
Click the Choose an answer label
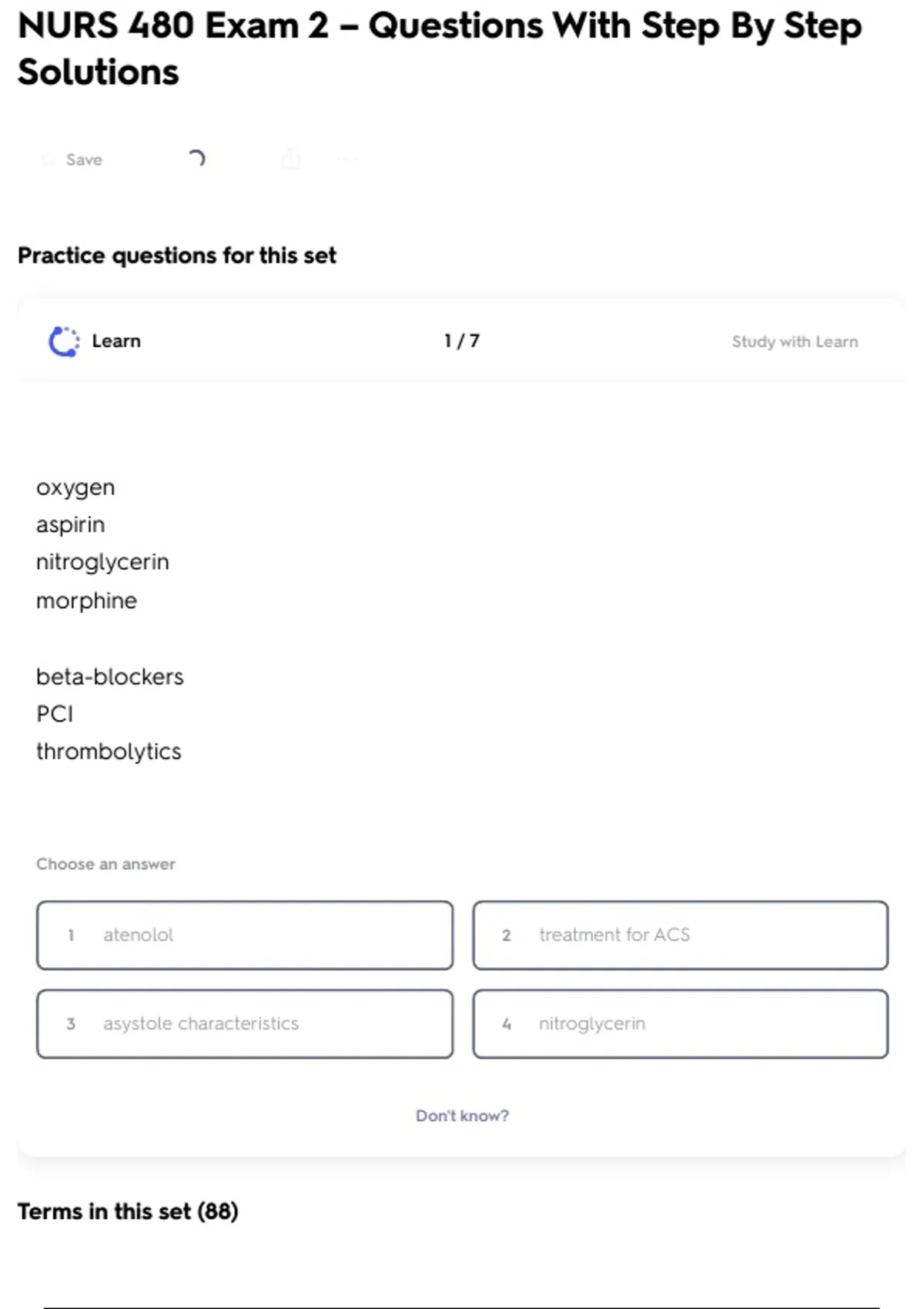coord(105,864)
